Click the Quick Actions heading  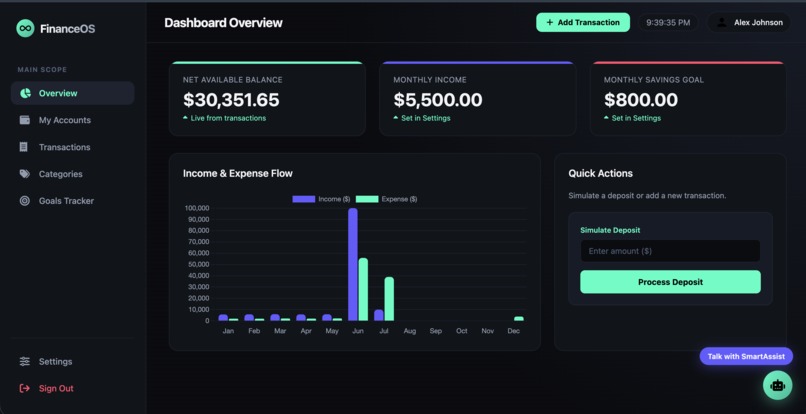coord(600,173)
